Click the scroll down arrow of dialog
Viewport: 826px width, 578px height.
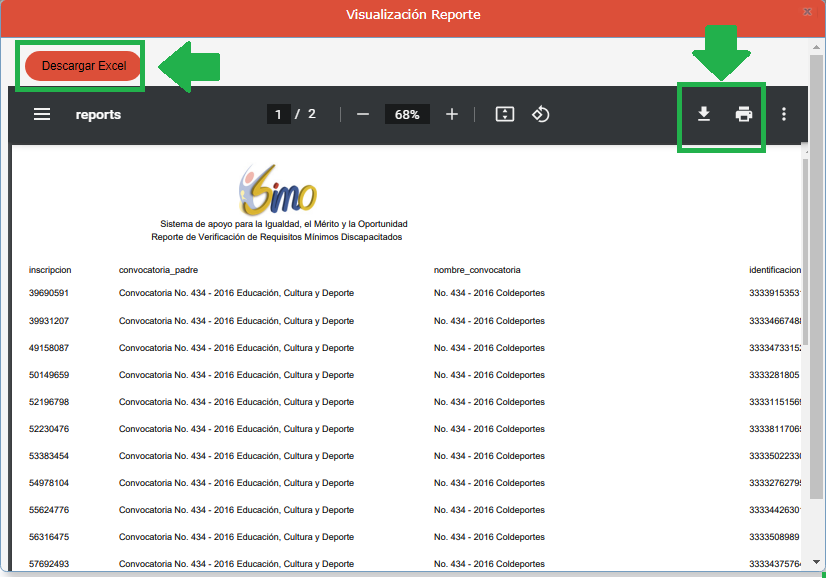tap(818, 562)
